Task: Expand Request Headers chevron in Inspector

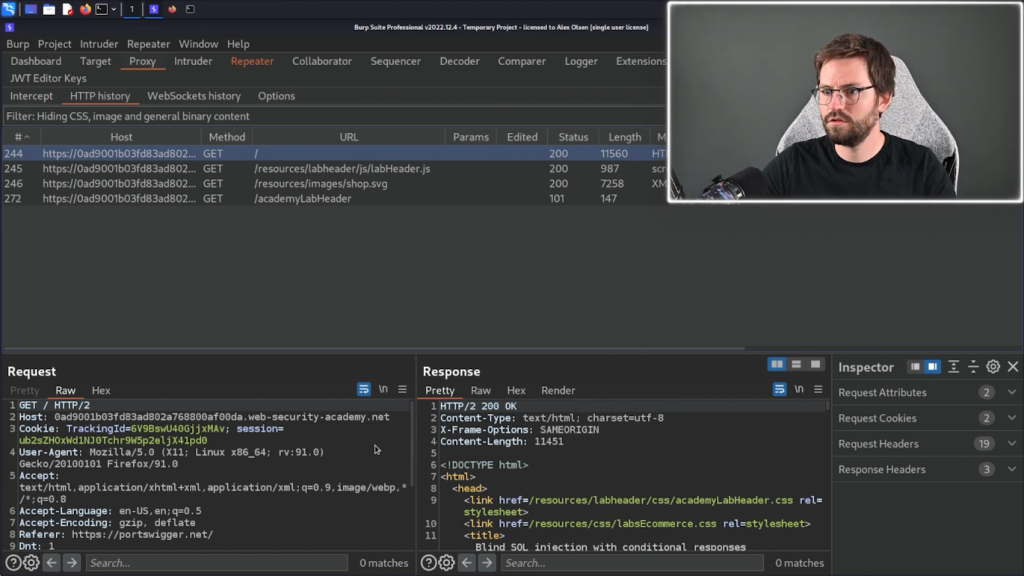Action: click(1012, 444)
